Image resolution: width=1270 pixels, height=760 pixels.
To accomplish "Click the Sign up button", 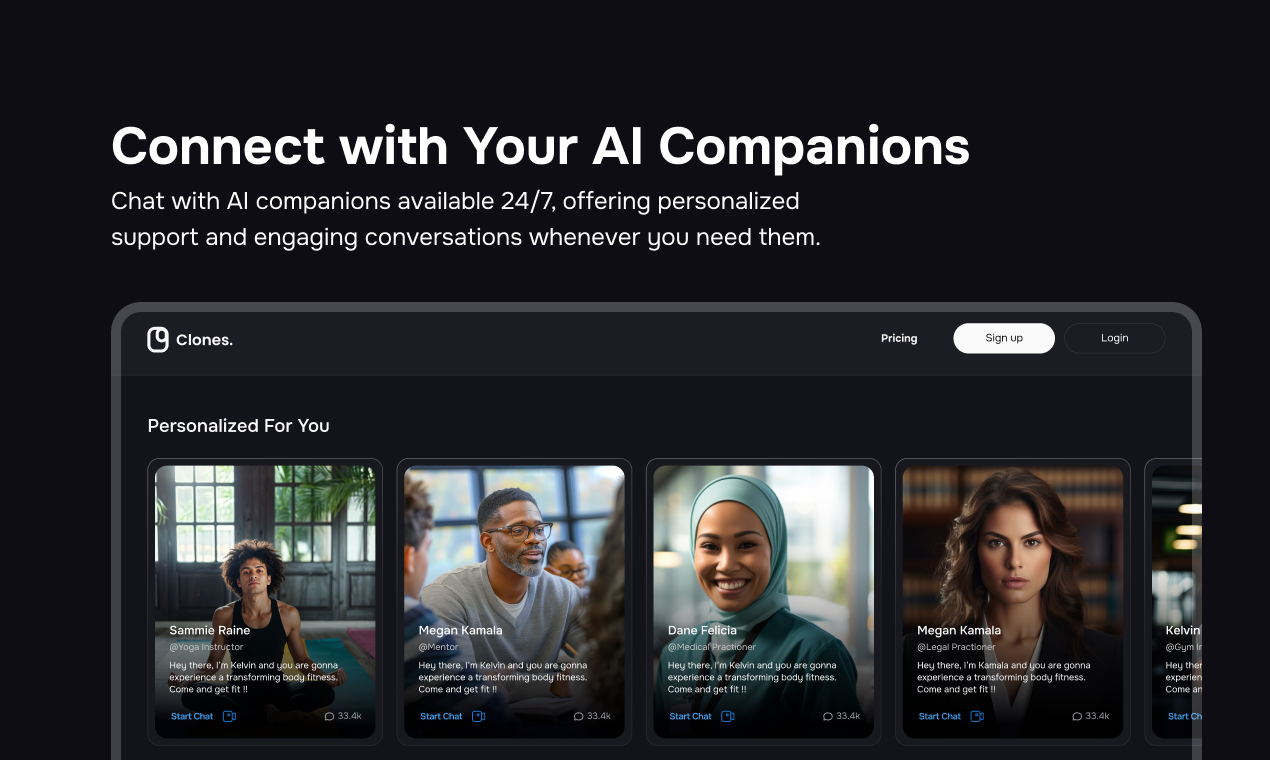I will click(x=1004, y=338).
